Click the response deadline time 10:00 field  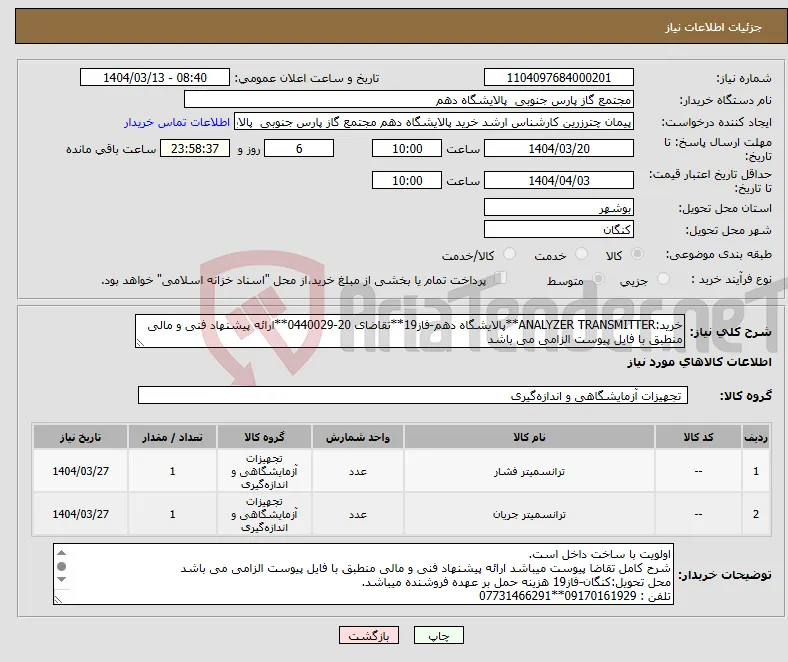pyautogui.click(x=407, y=149)
